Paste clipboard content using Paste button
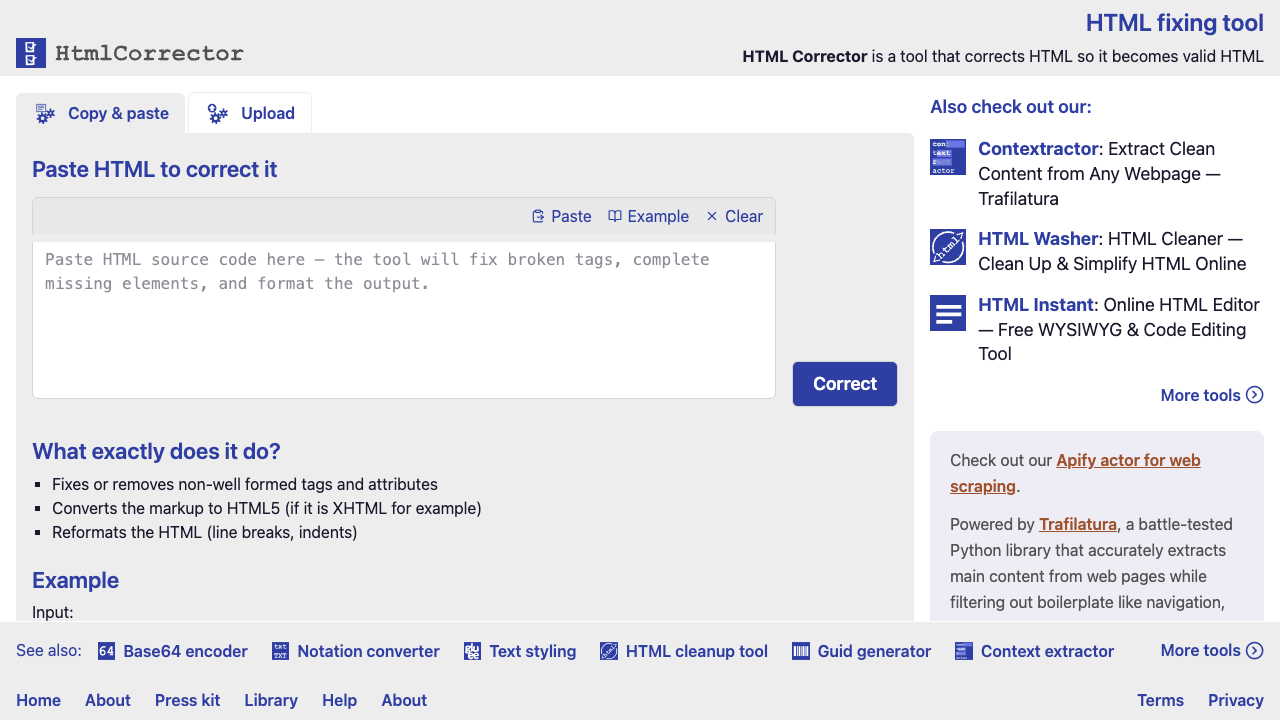1280x720 pixels. point(561,216)
